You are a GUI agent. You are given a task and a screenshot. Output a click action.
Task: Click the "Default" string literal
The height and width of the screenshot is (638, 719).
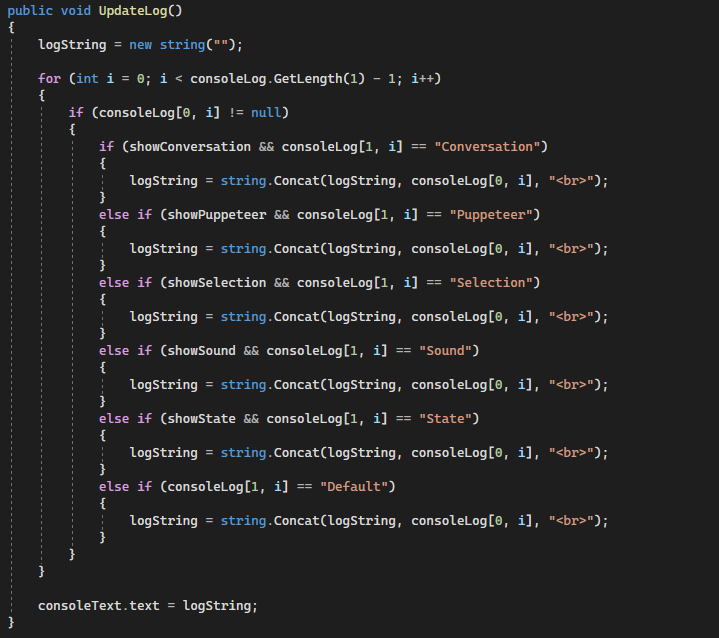point(354,486)
